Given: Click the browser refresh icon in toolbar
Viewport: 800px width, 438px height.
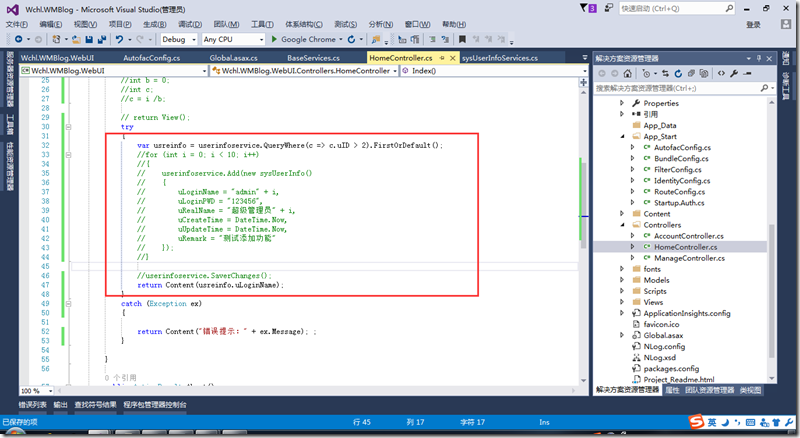Looking at the screenshot, I should point(351,39).
